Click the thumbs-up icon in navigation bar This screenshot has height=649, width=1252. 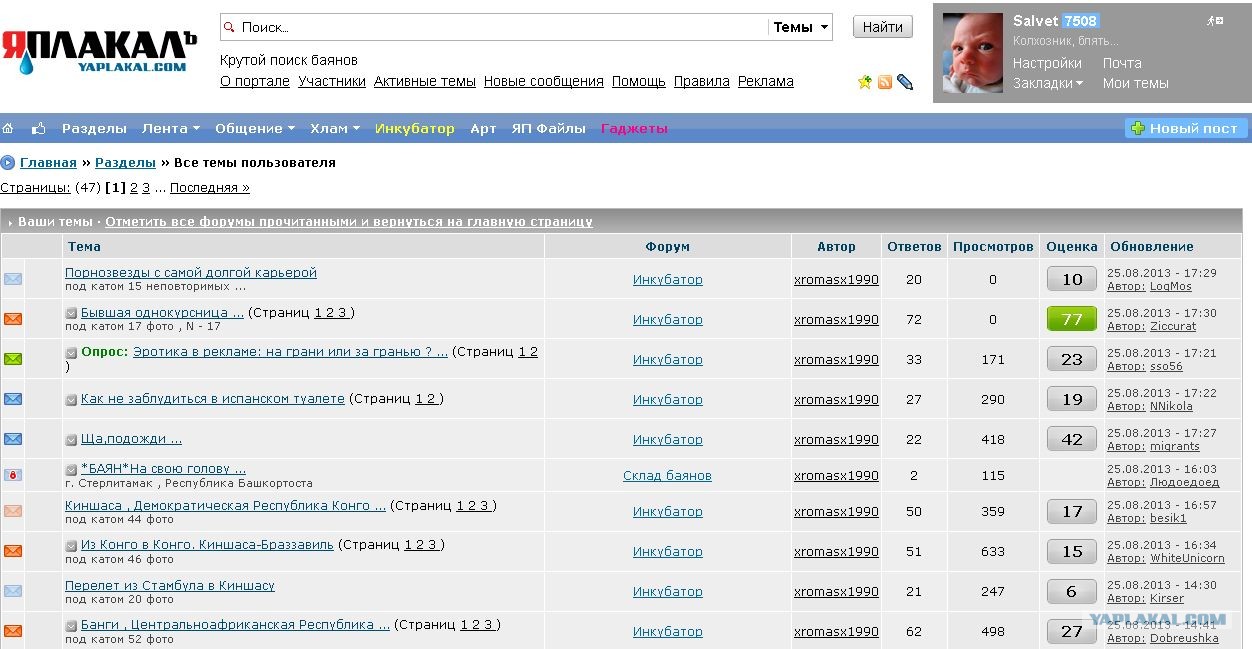click(x=39, y=128)
